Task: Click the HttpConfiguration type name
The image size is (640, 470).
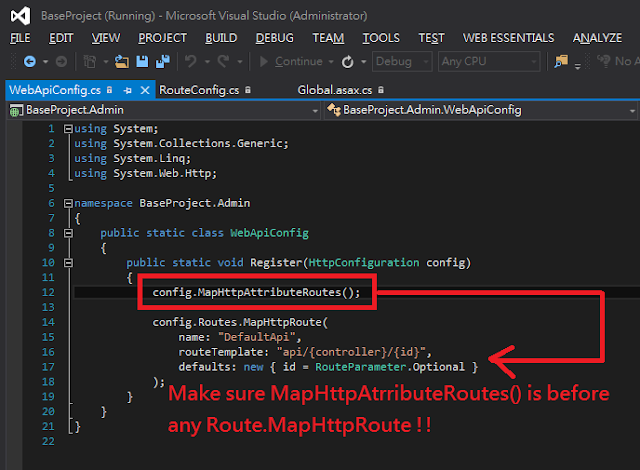Action: pyautogui.click(x=364, y=263)
